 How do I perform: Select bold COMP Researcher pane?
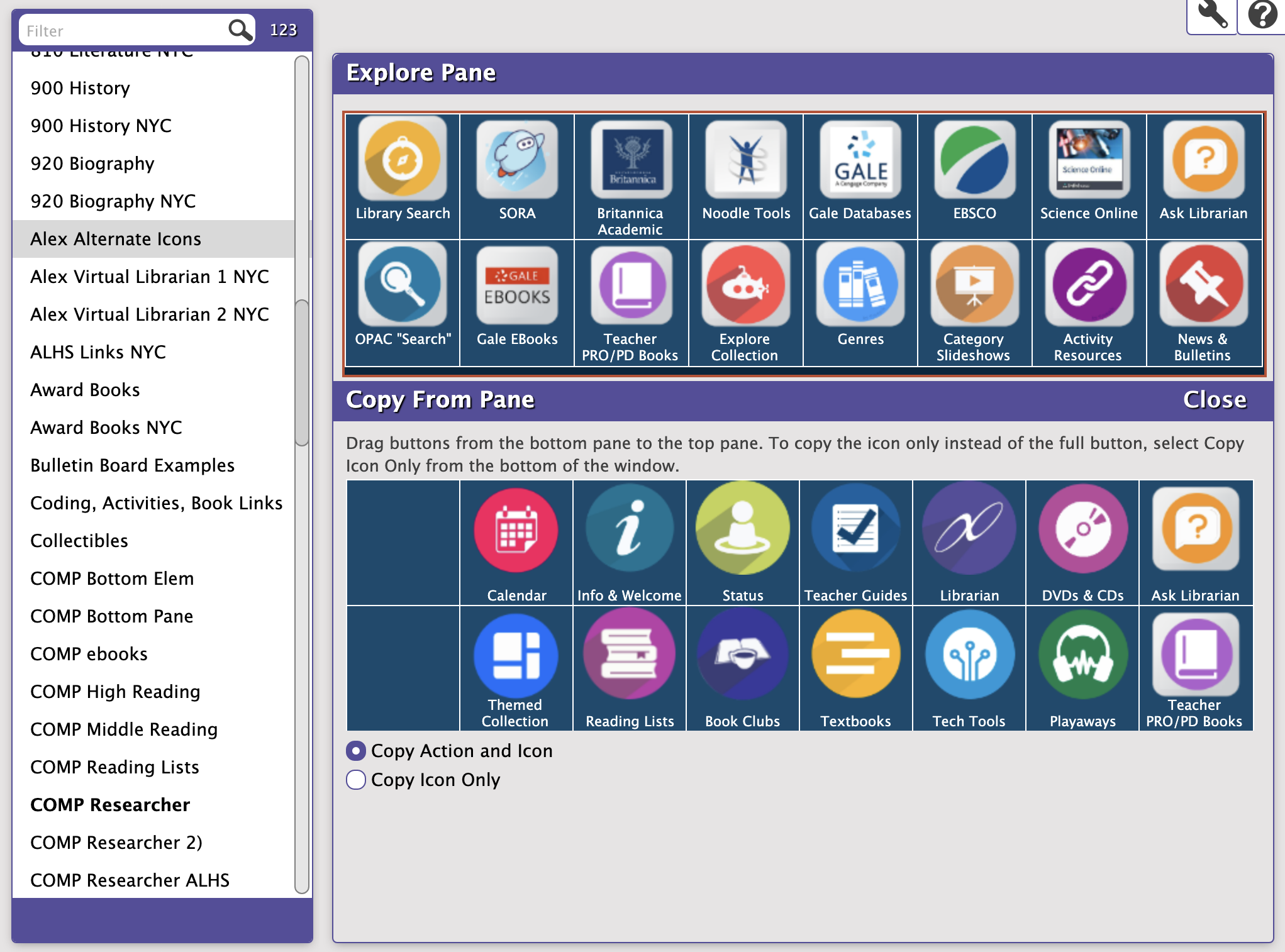coord(153,805)
